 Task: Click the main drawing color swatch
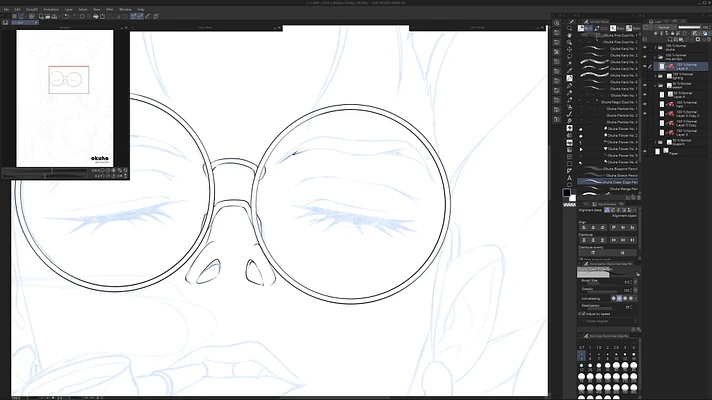pyautogui.click(x=567, y=193)
